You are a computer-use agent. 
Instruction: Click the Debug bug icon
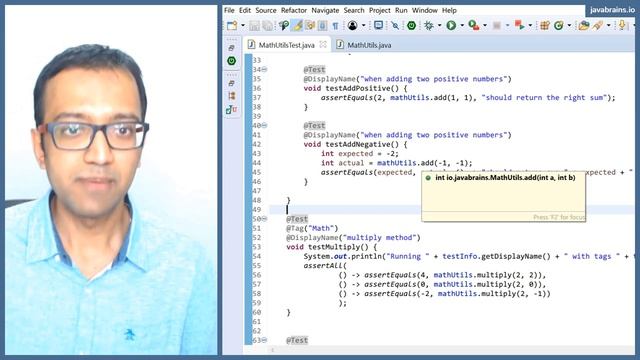point(429,26)
